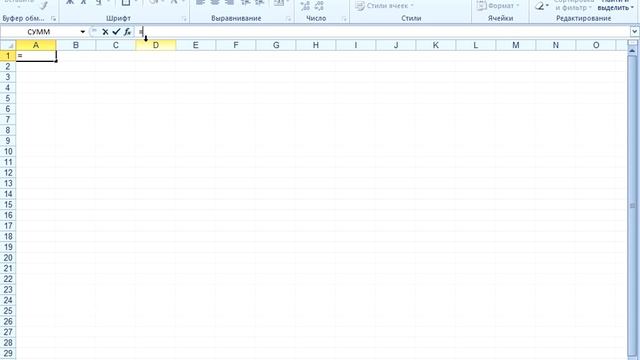
Task: Select column D header
Action: [156, 45]
